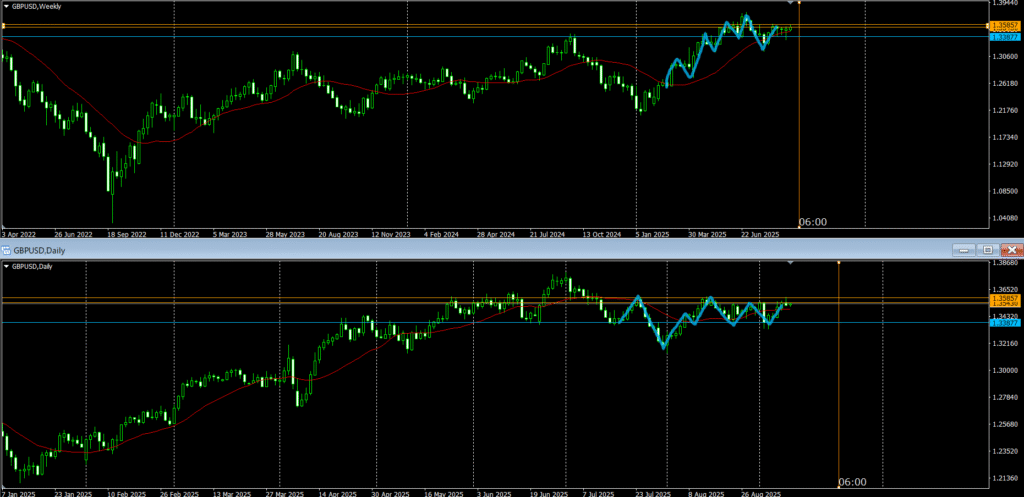The image size is (1024, 497).
Task: Click the 1.38680 price on Daily axis
Action: point(1004,263)
